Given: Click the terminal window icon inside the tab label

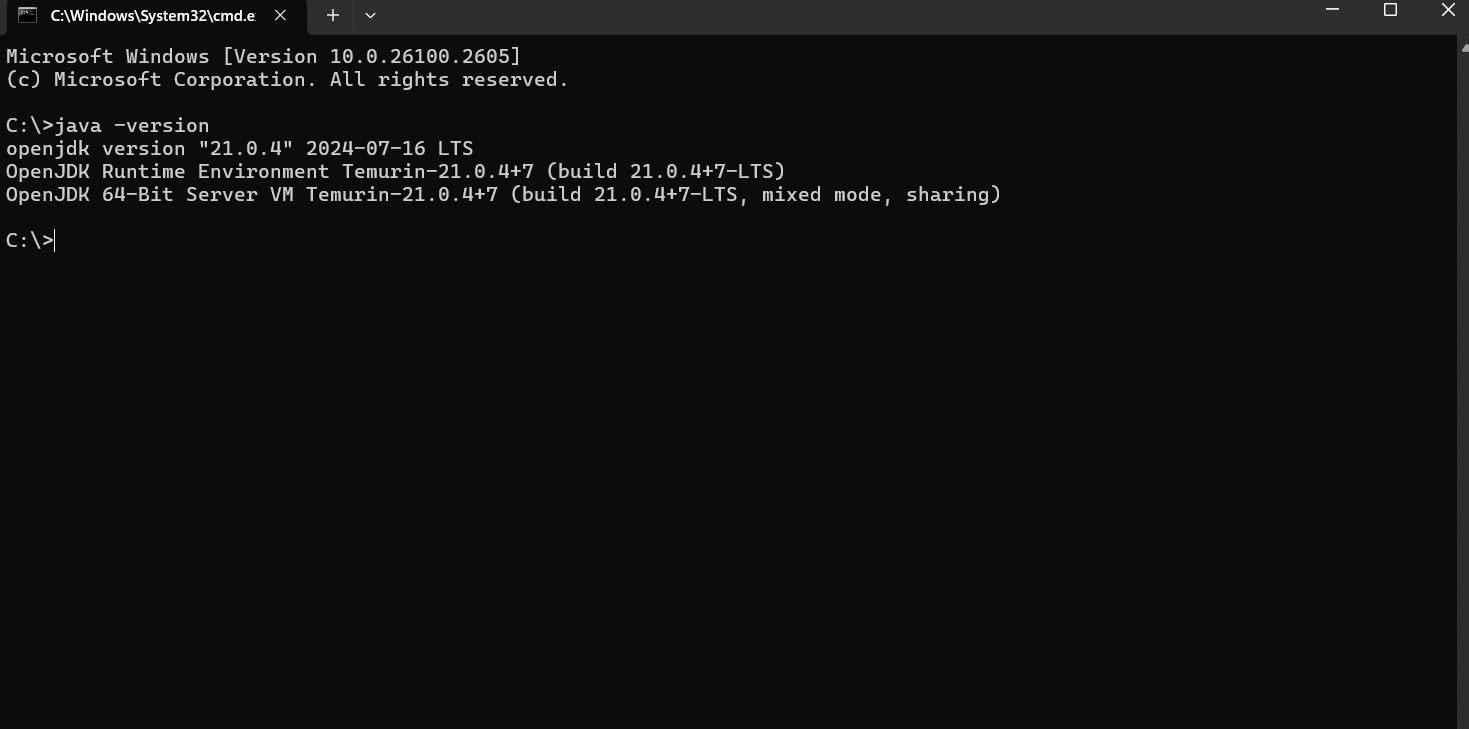Looking at the screenshot, I should coord(26,15).
